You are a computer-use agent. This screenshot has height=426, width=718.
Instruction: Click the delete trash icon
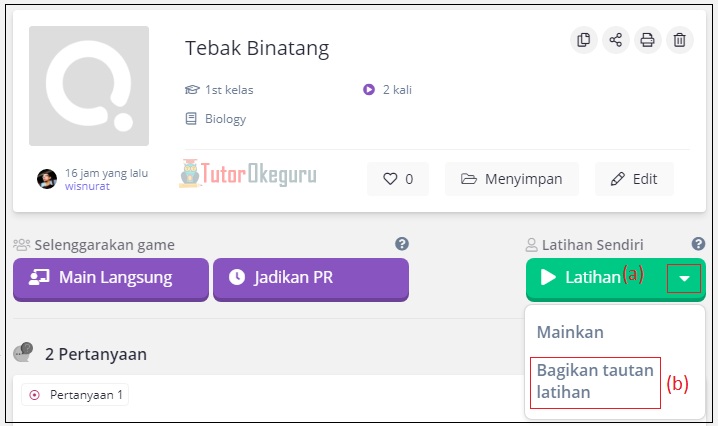tap(679, 40)
